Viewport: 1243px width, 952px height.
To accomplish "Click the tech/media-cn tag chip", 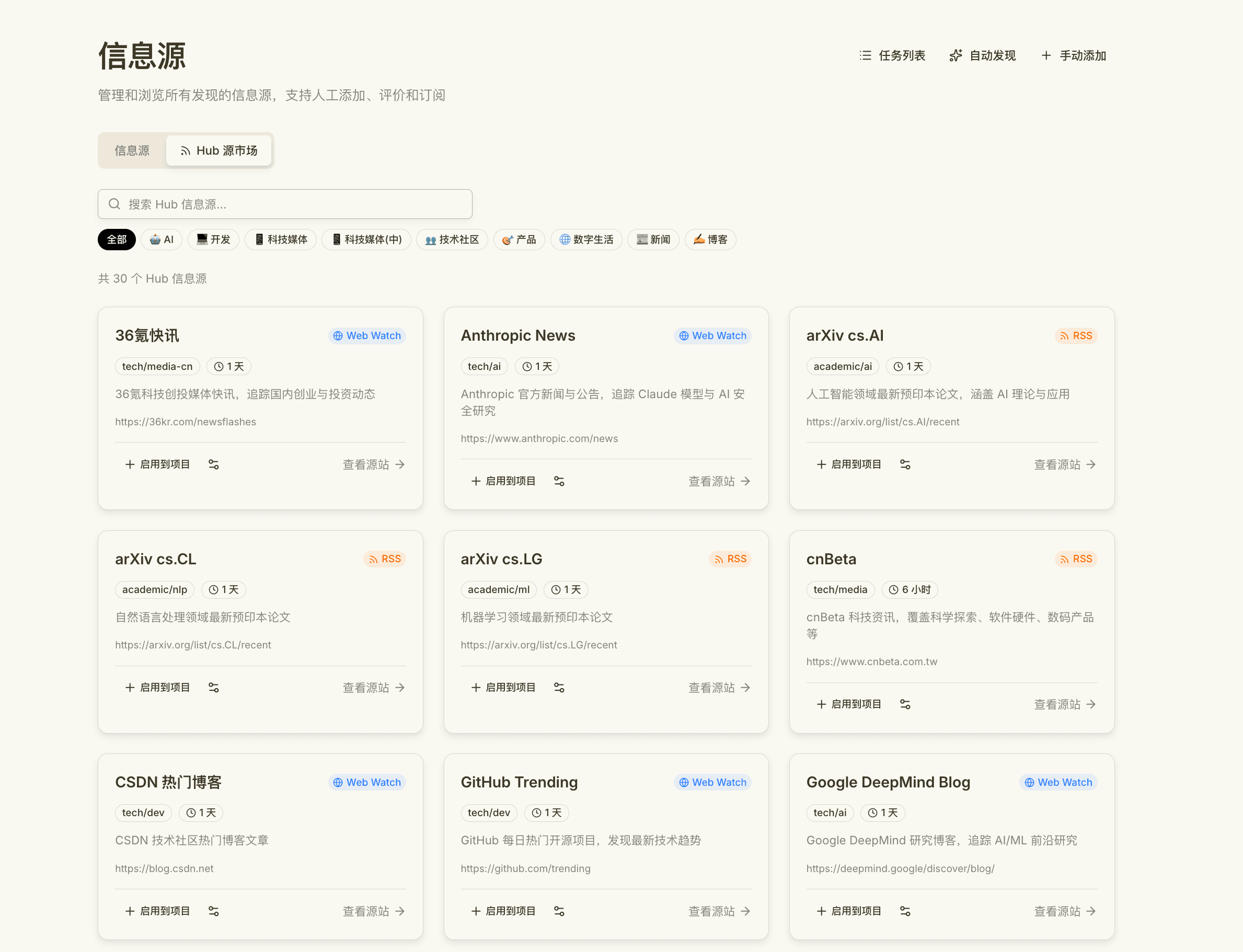I will point(157,367).
